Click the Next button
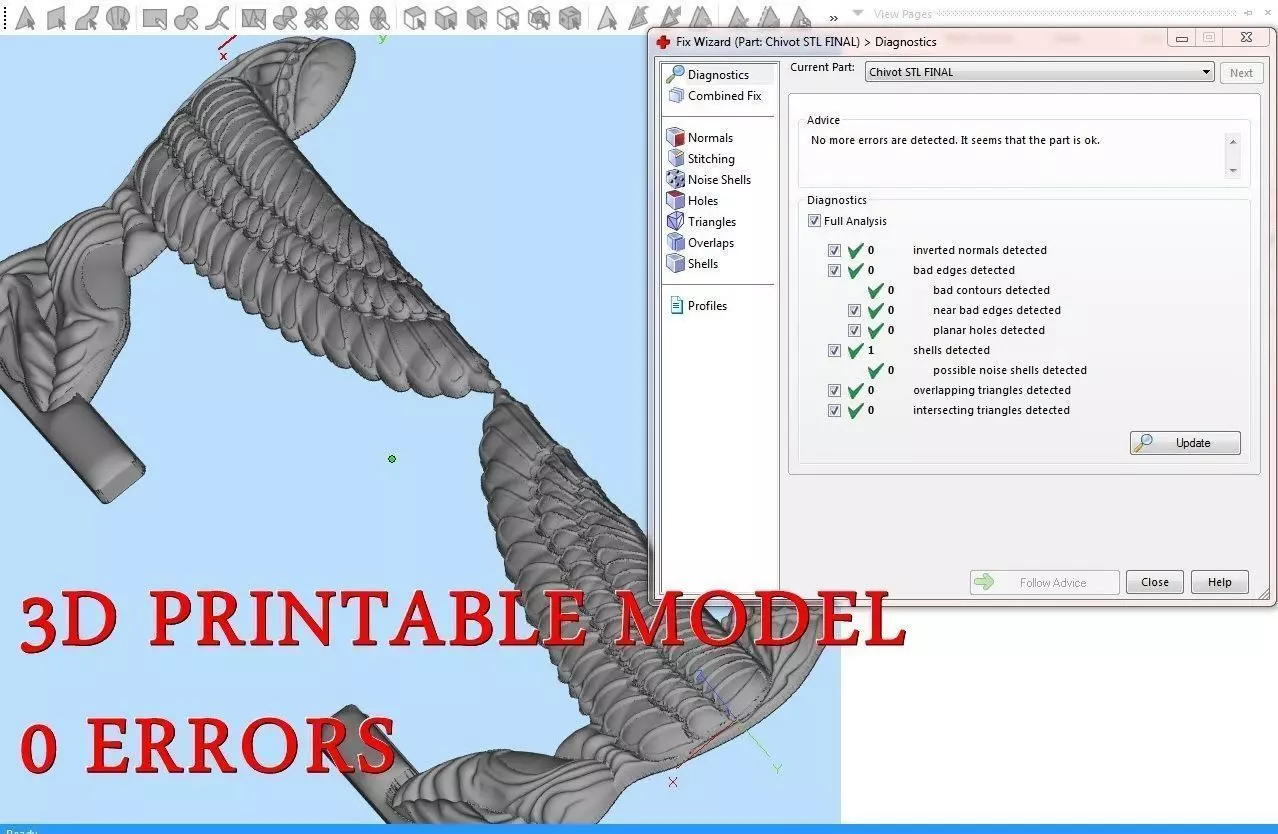Image resolution: width=1278 pixels, height=834 pixels. click(x=1241, y=73)
